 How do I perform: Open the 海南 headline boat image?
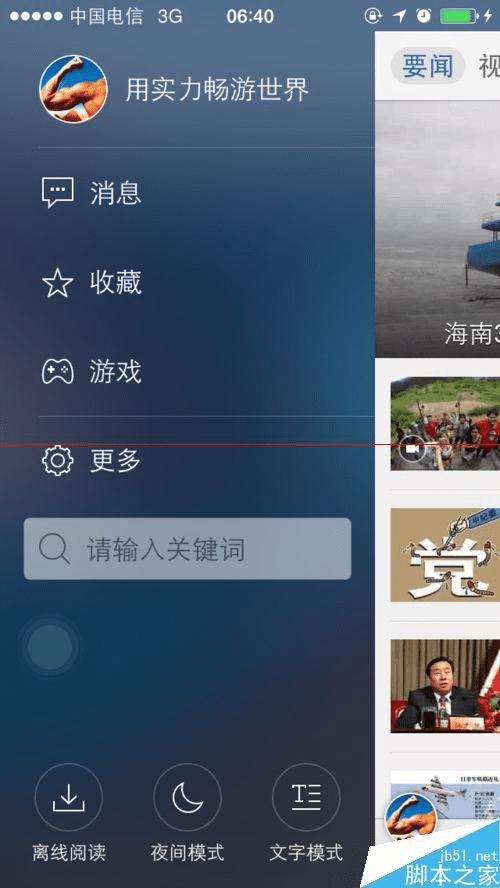coord(438,229)
